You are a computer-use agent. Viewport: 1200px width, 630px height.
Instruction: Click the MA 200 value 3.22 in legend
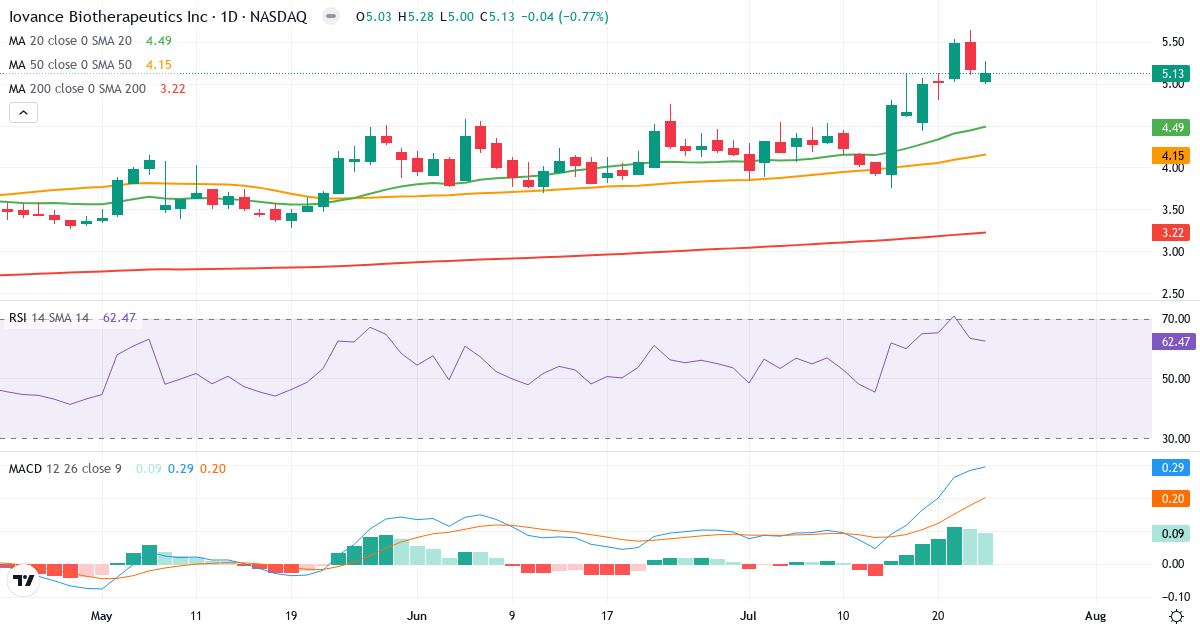[x=171, y=89]
